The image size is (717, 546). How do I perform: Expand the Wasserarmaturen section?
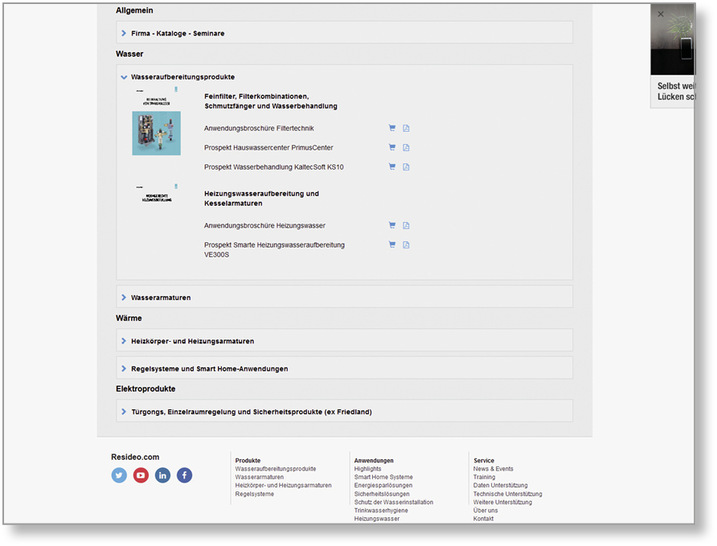pos(160,297)
